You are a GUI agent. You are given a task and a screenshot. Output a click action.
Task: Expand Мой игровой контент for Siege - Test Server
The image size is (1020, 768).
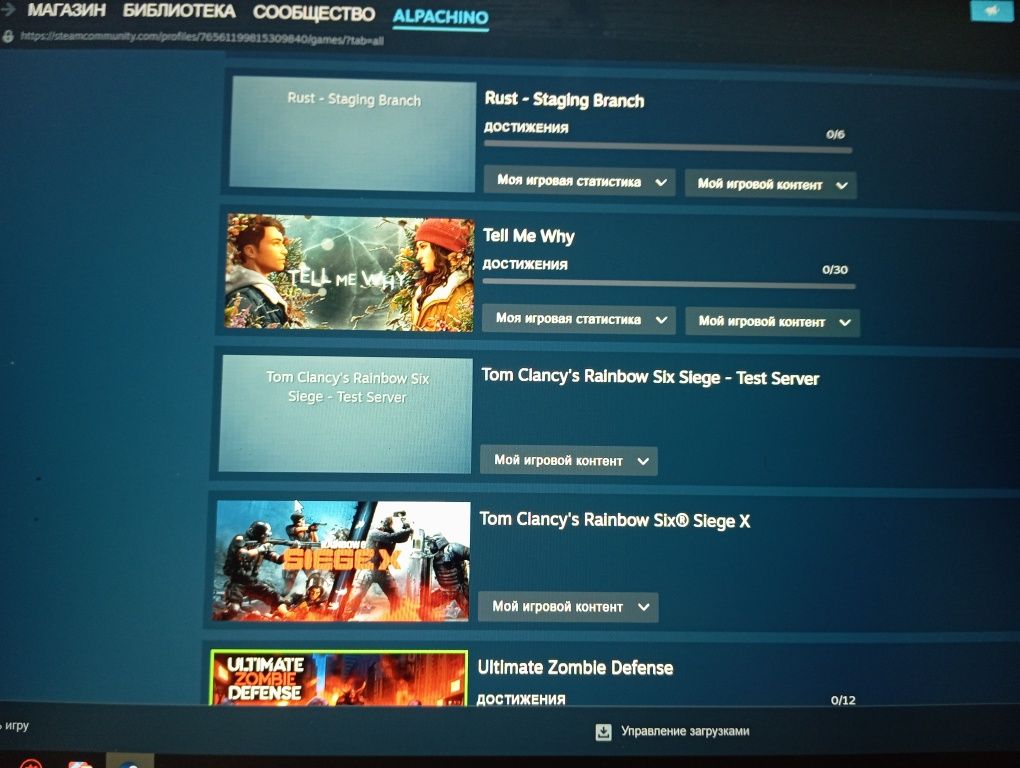point(569,460)
